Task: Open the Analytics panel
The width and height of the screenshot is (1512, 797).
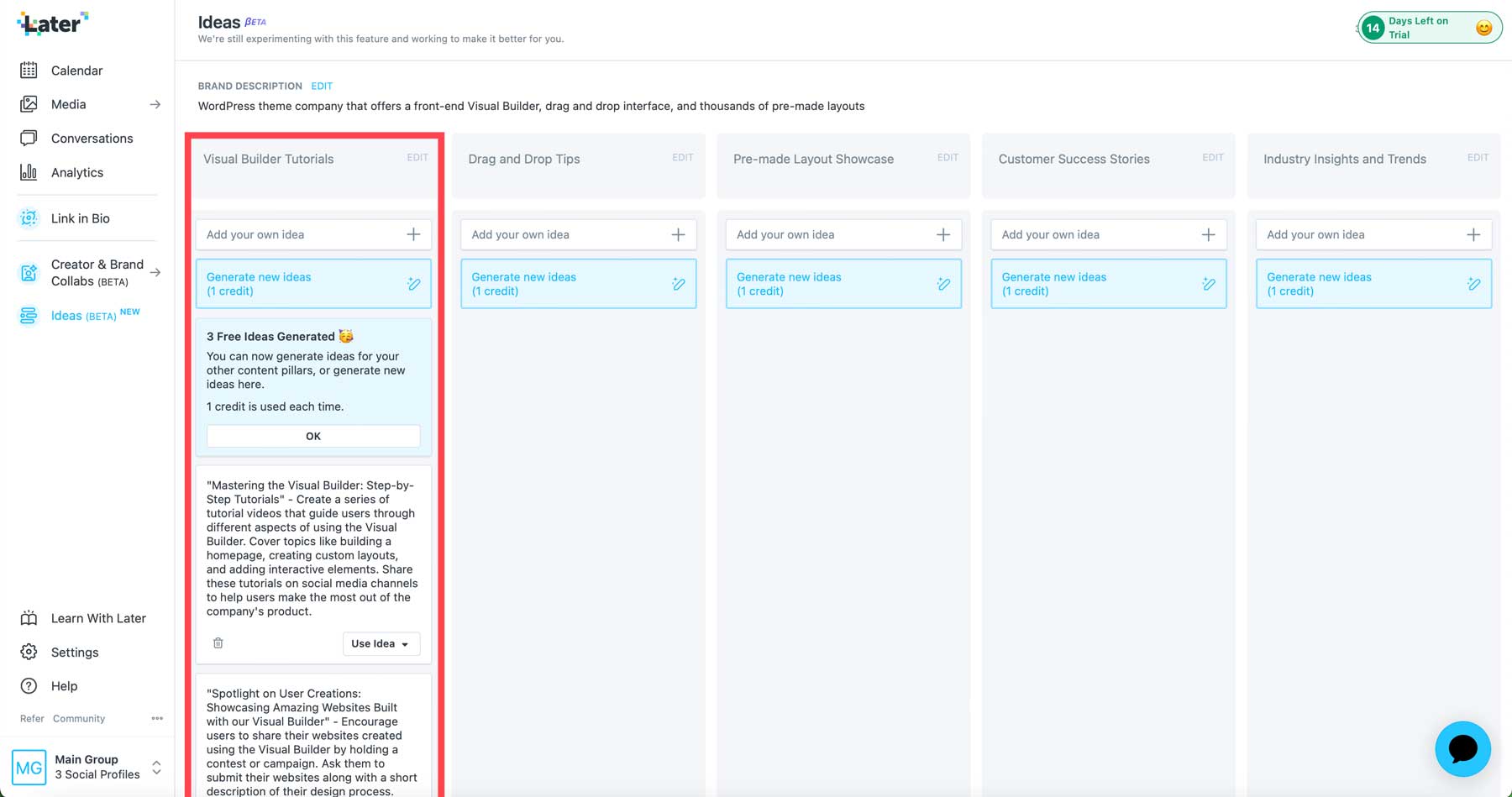Action: [x=76, y=172]
